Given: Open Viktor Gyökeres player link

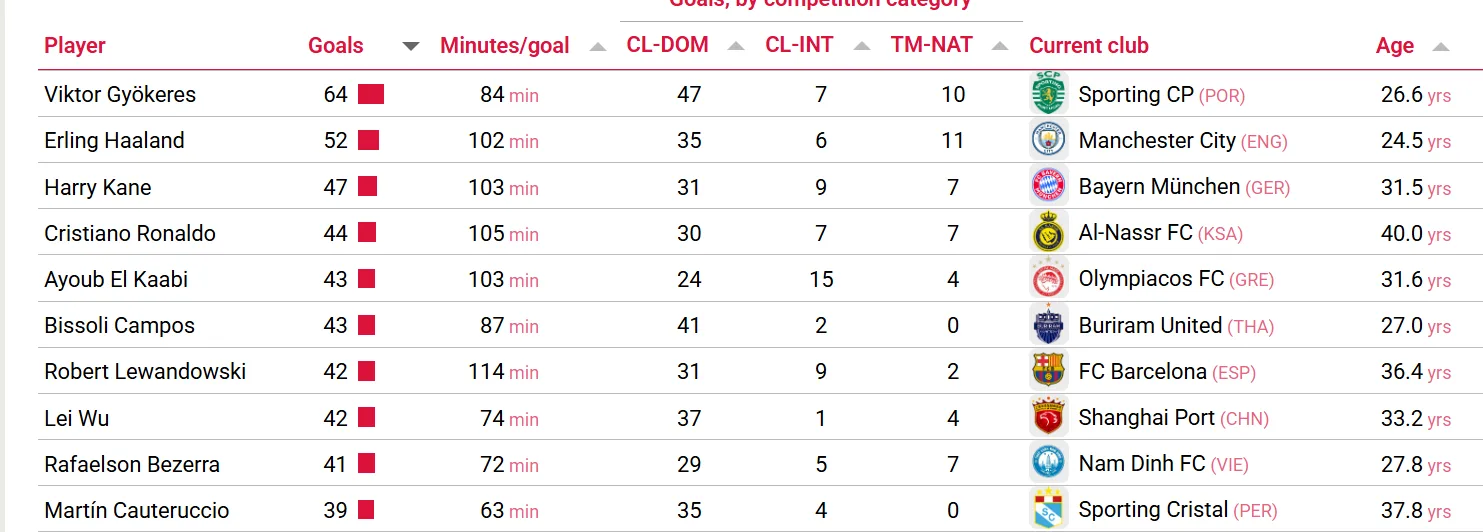Looking at the screenshot, I should click(x=120, y=95).
